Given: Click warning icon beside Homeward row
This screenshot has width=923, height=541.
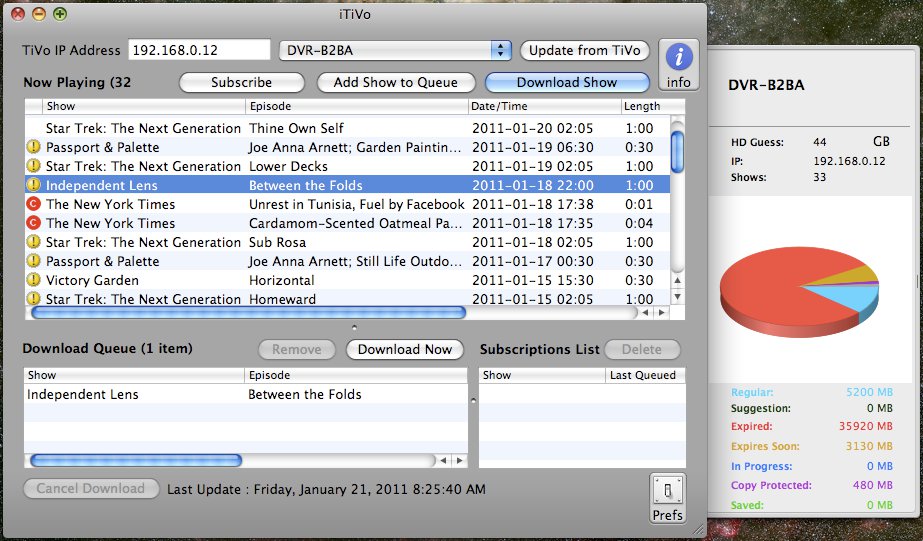Looking at the screenshot, I should click(x=34, y=298).
